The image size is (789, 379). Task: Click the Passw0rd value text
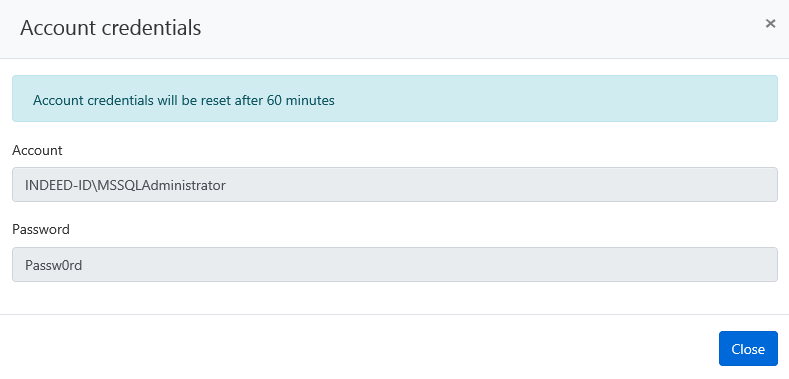(x=54, y=265)
